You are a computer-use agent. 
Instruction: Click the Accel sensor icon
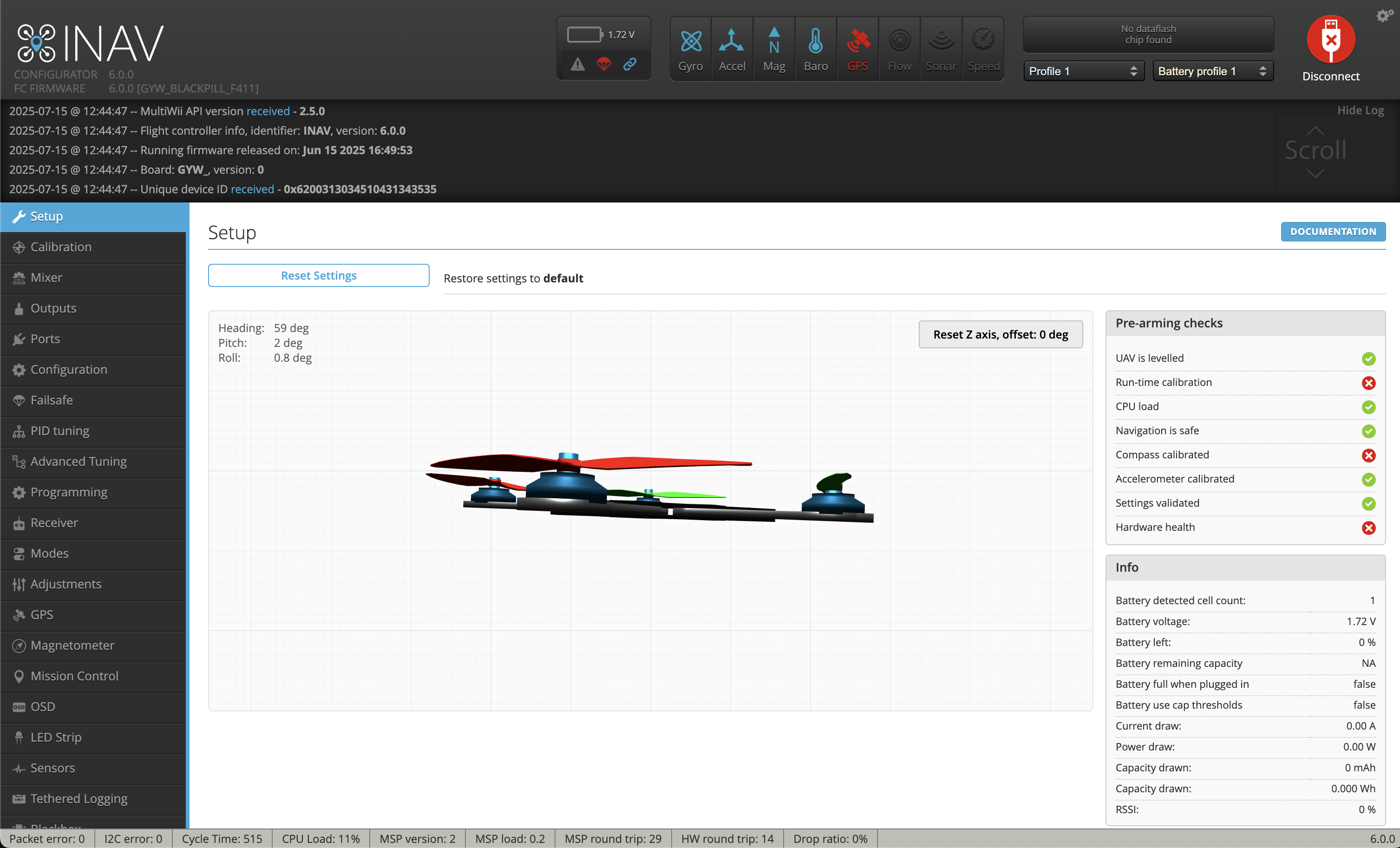pos(732,41)
